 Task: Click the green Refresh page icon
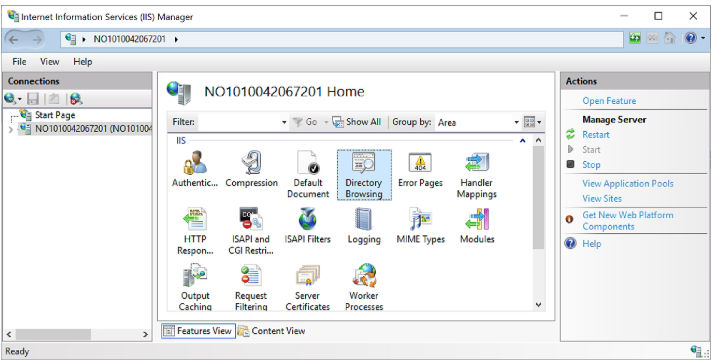coord(635,39)
